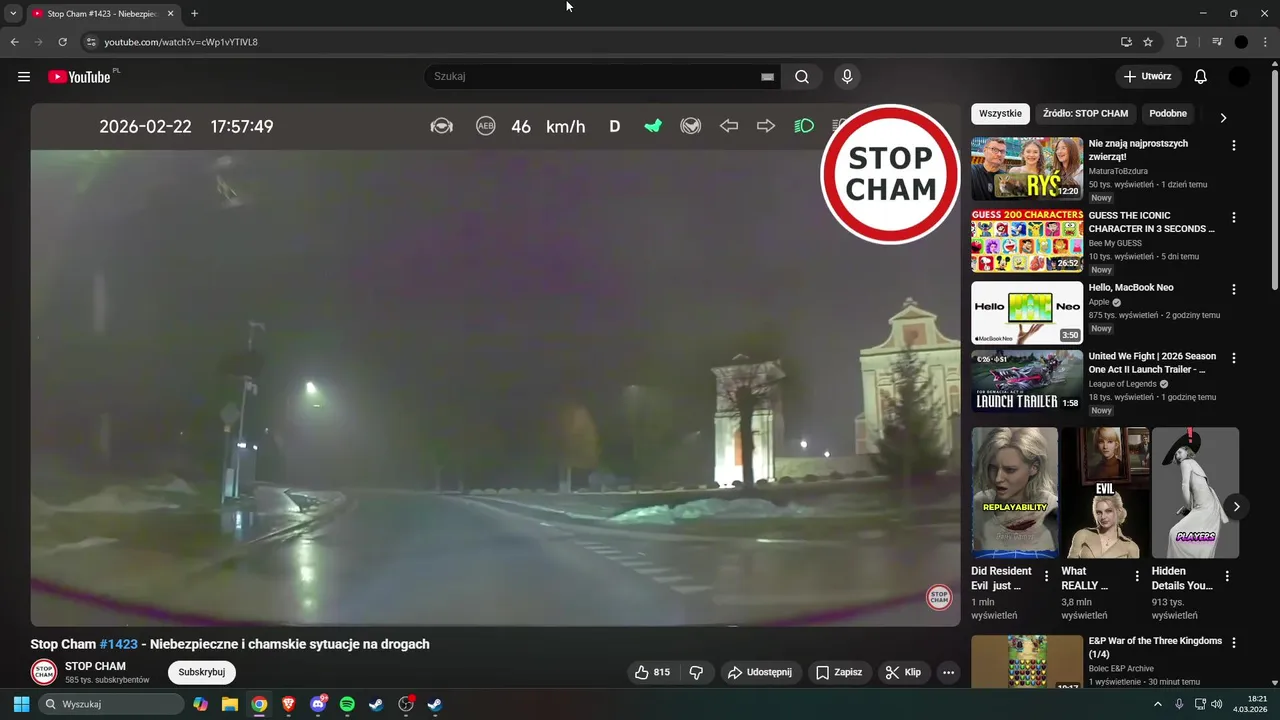Show more video actions ellipsis

(x=948, y=672)
